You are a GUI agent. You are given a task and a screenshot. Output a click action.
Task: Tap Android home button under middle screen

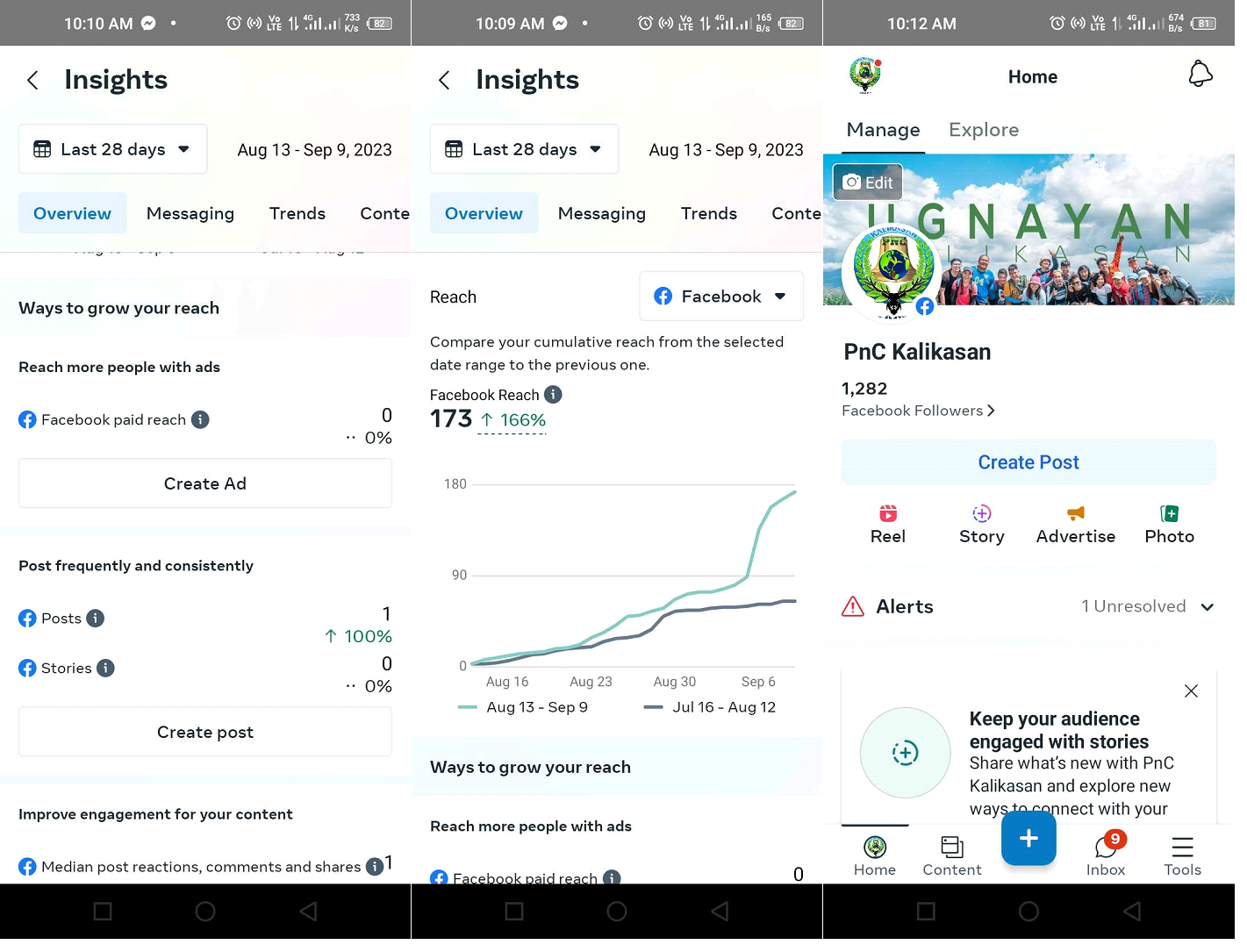click(617, 912)
